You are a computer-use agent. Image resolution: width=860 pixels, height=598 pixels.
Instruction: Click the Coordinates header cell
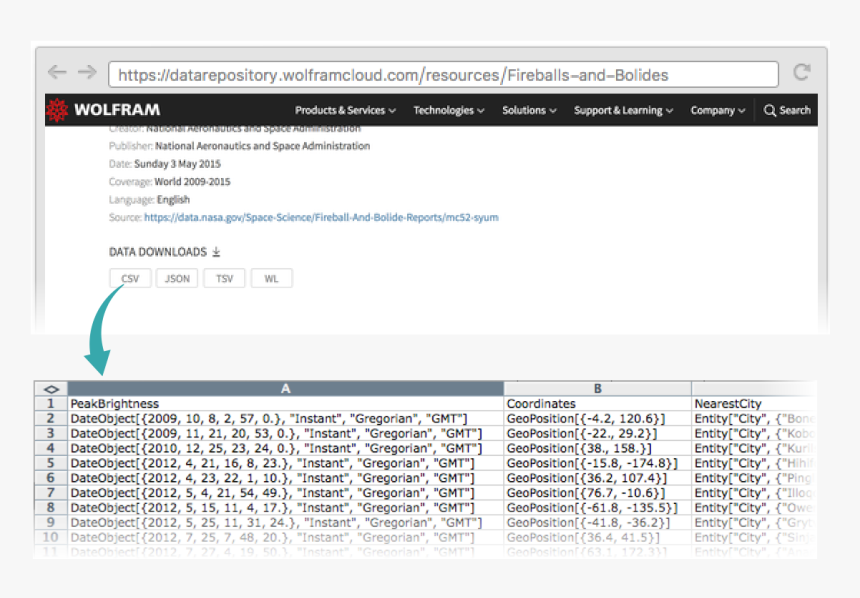click(598, 404)
